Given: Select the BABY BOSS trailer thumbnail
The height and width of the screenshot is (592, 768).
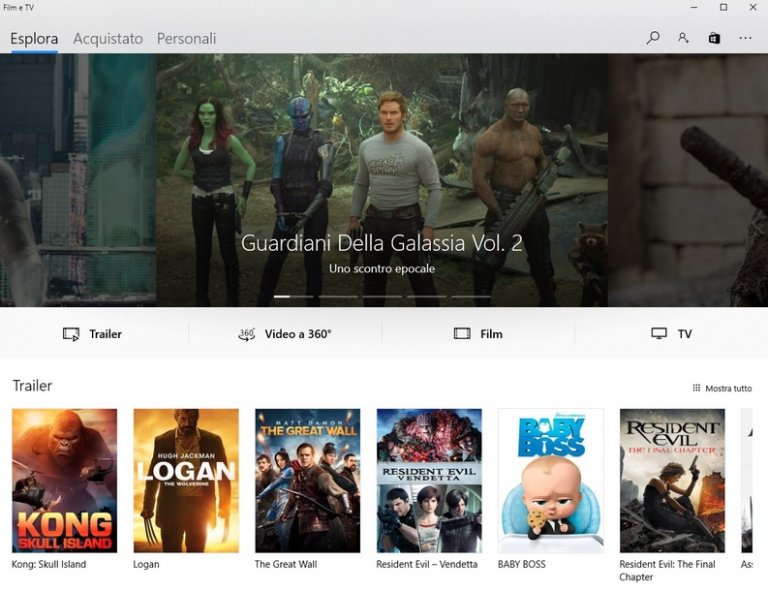Looking at the screenshot, I should coord(551,480).
